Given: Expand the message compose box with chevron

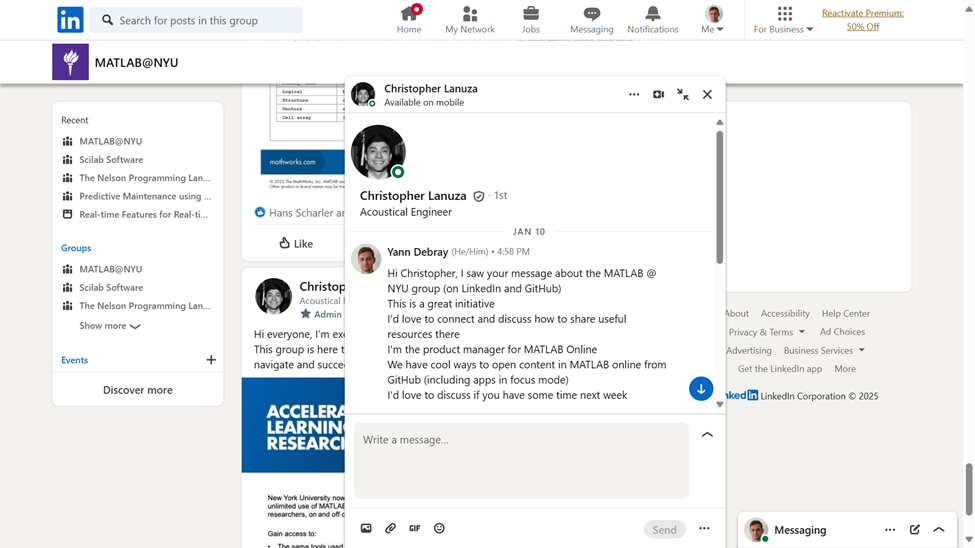Looking at the screenshot, I should click(707, 435).
